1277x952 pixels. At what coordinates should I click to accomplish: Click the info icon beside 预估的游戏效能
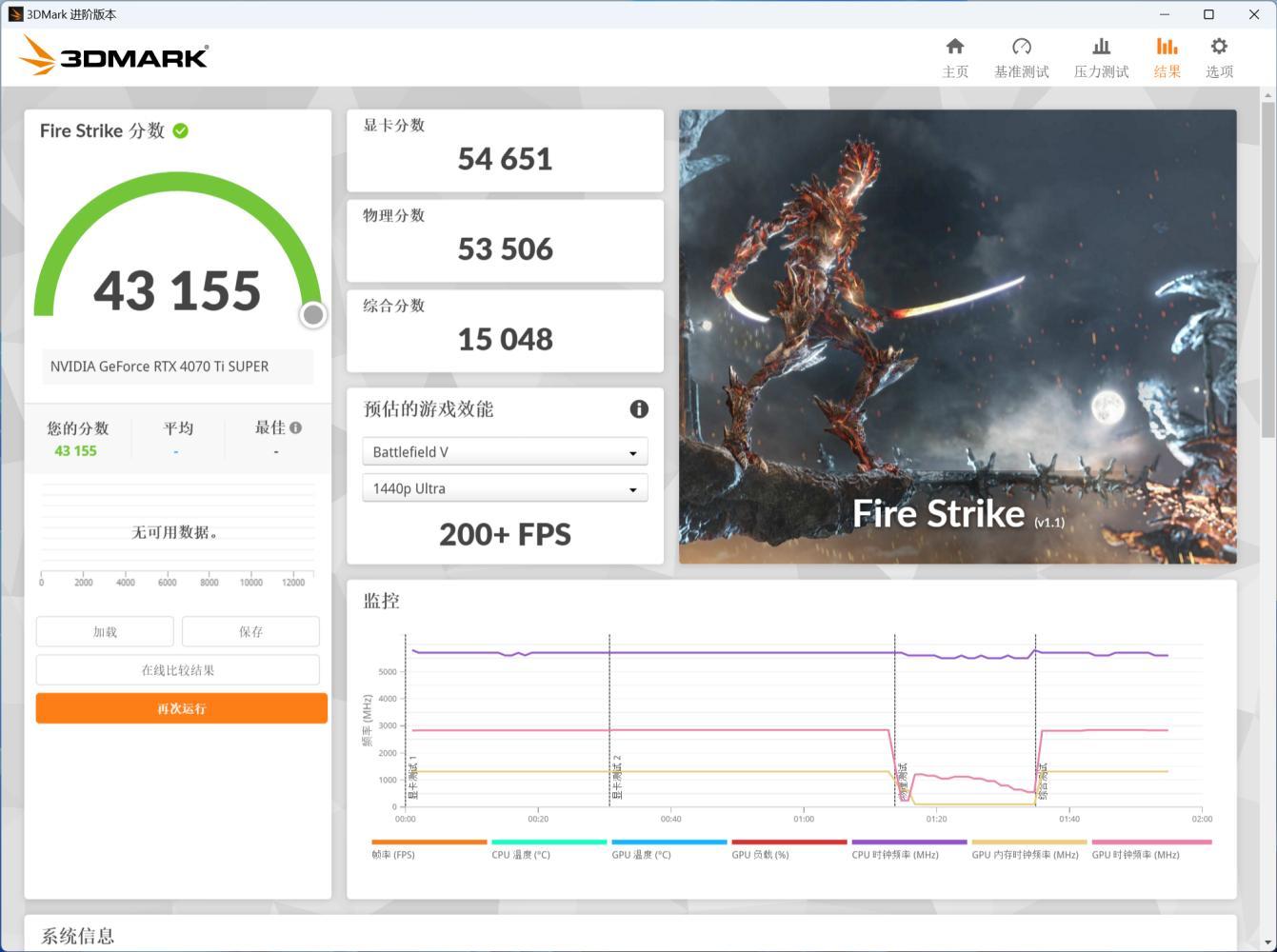(x=639, y=408)
